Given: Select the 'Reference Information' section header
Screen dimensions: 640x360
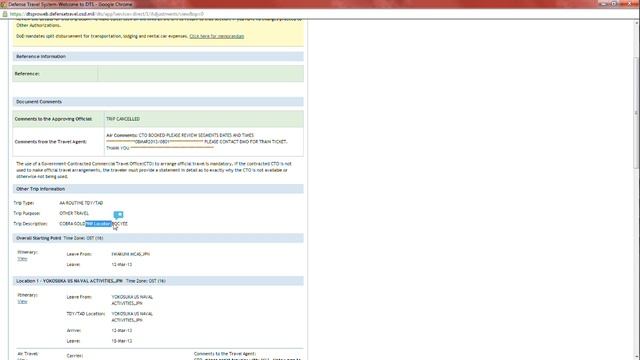Looking at the screenshot, I should [x=158, y=56].
